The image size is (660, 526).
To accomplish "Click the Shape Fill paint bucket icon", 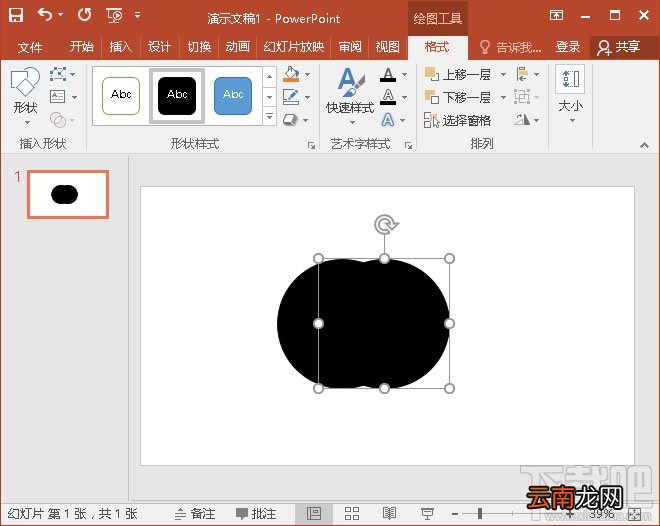I will click(x=291, y=74).
